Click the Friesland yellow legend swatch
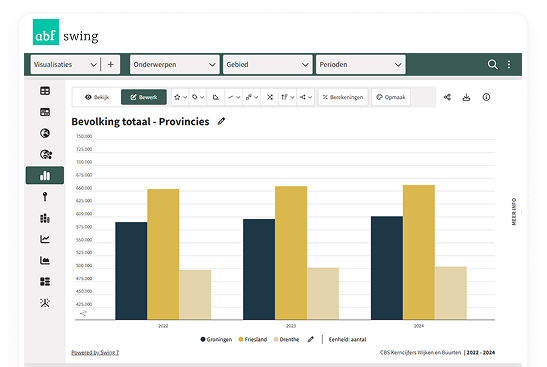This screenshot has width=547, height=367. [x=241, y=339]
